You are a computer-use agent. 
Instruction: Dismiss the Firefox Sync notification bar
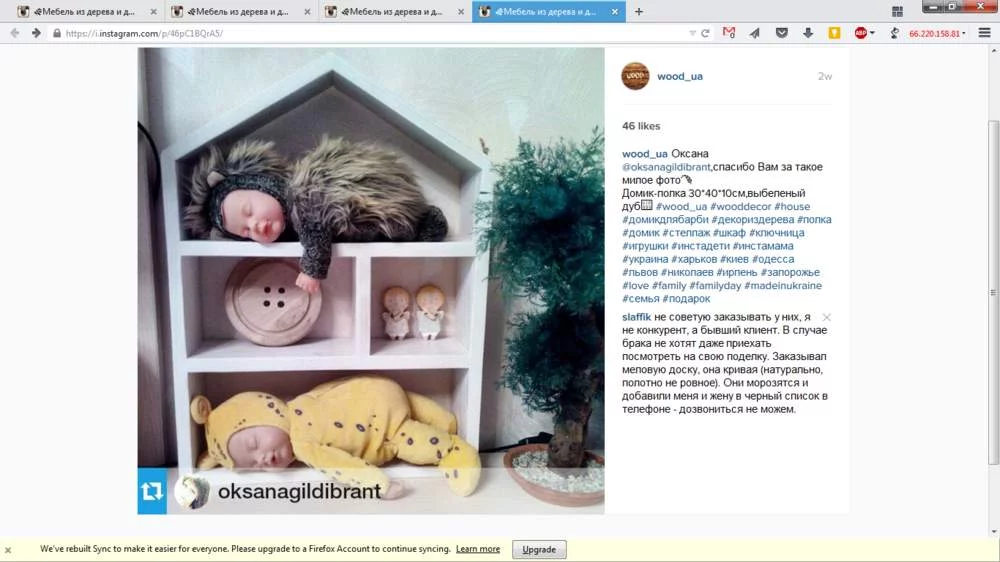pyautogui.click(x=8, y=550)
